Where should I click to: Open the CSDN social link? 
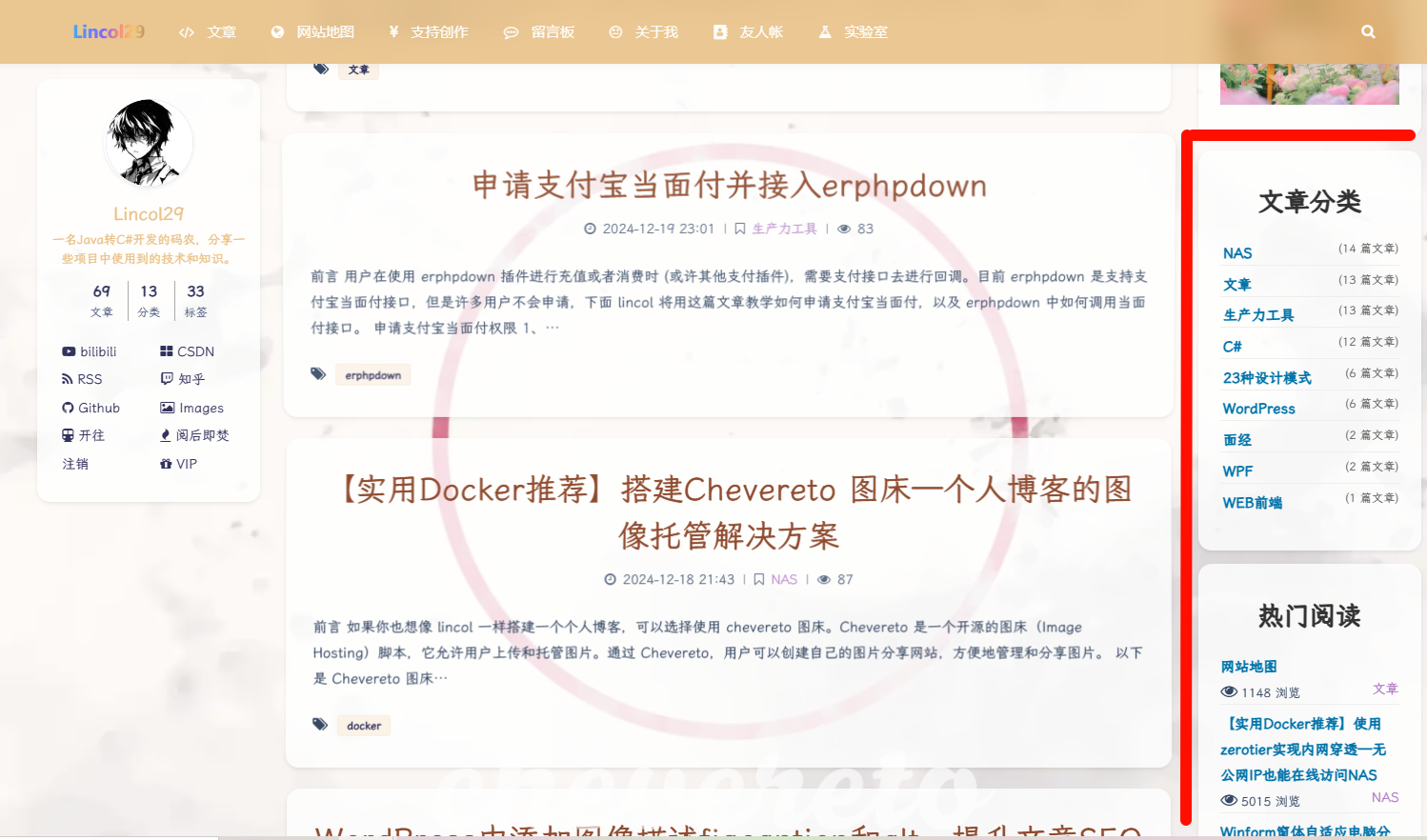point(188,351)
